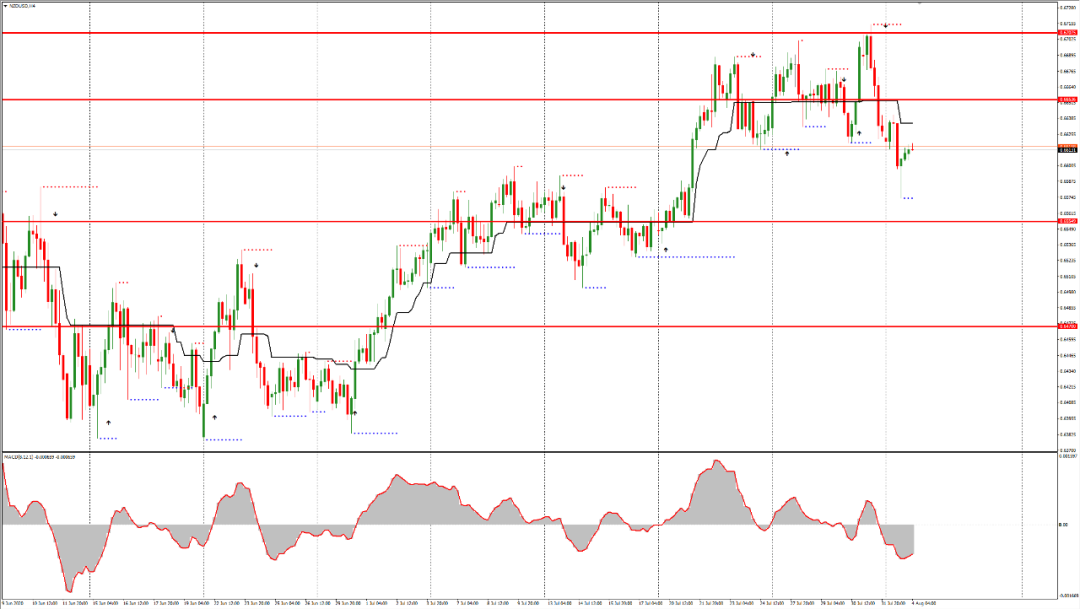Select the topmost red horizontal line
The height and width of the screenshot is (609, 1080).
(500, 33)
